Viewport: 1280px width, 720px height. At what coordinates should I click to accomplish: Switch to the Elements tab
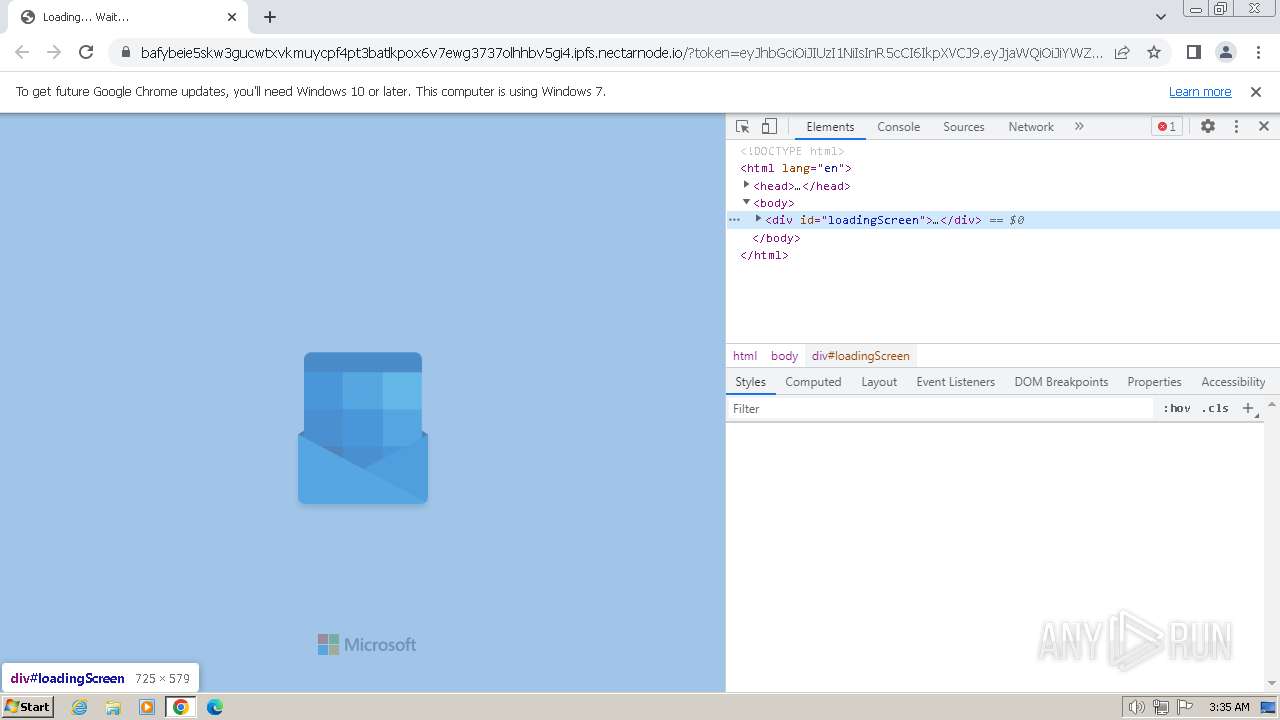tap(830, 127)
